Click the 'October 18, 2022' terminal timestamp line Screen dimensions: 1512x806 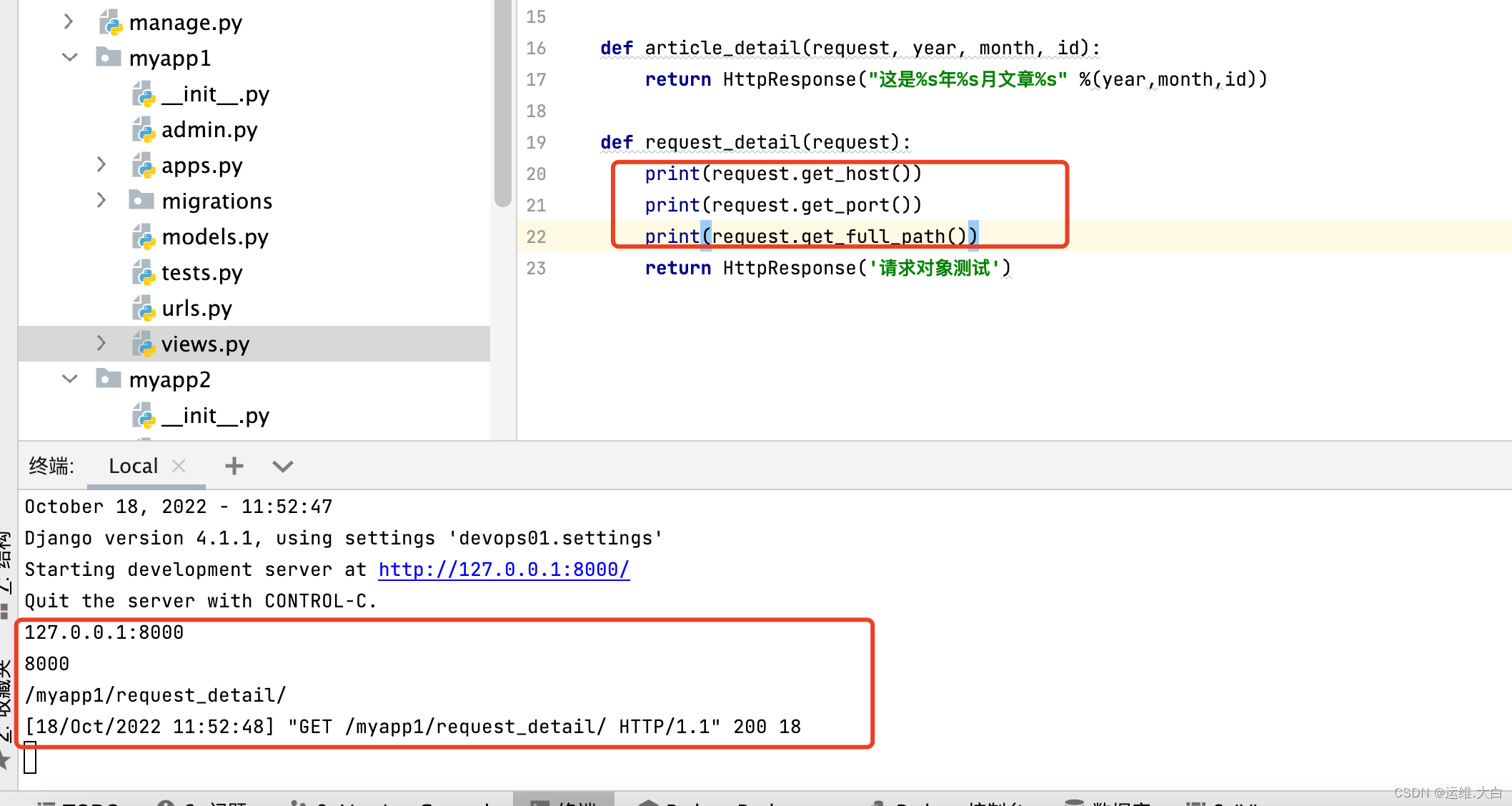(x=179, y=507)
